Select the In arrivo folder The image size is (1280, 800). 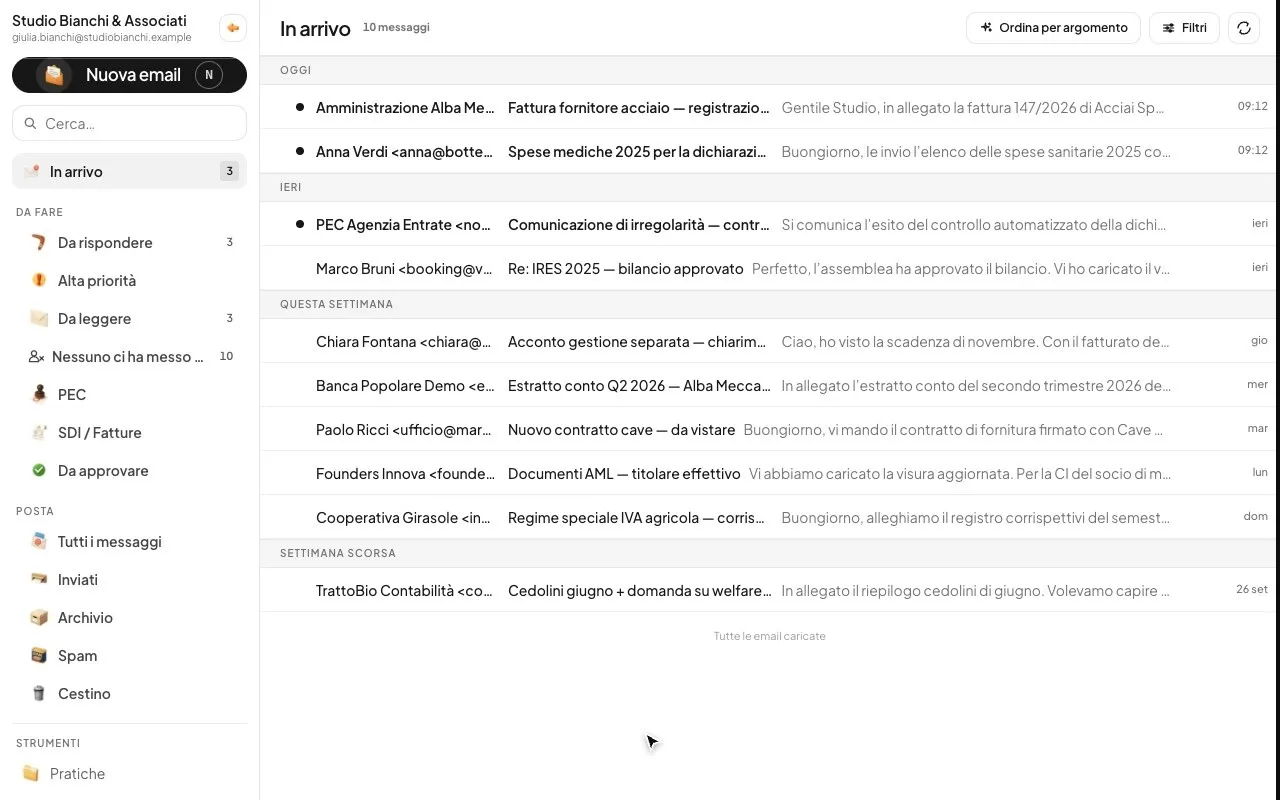coord(129,171)
